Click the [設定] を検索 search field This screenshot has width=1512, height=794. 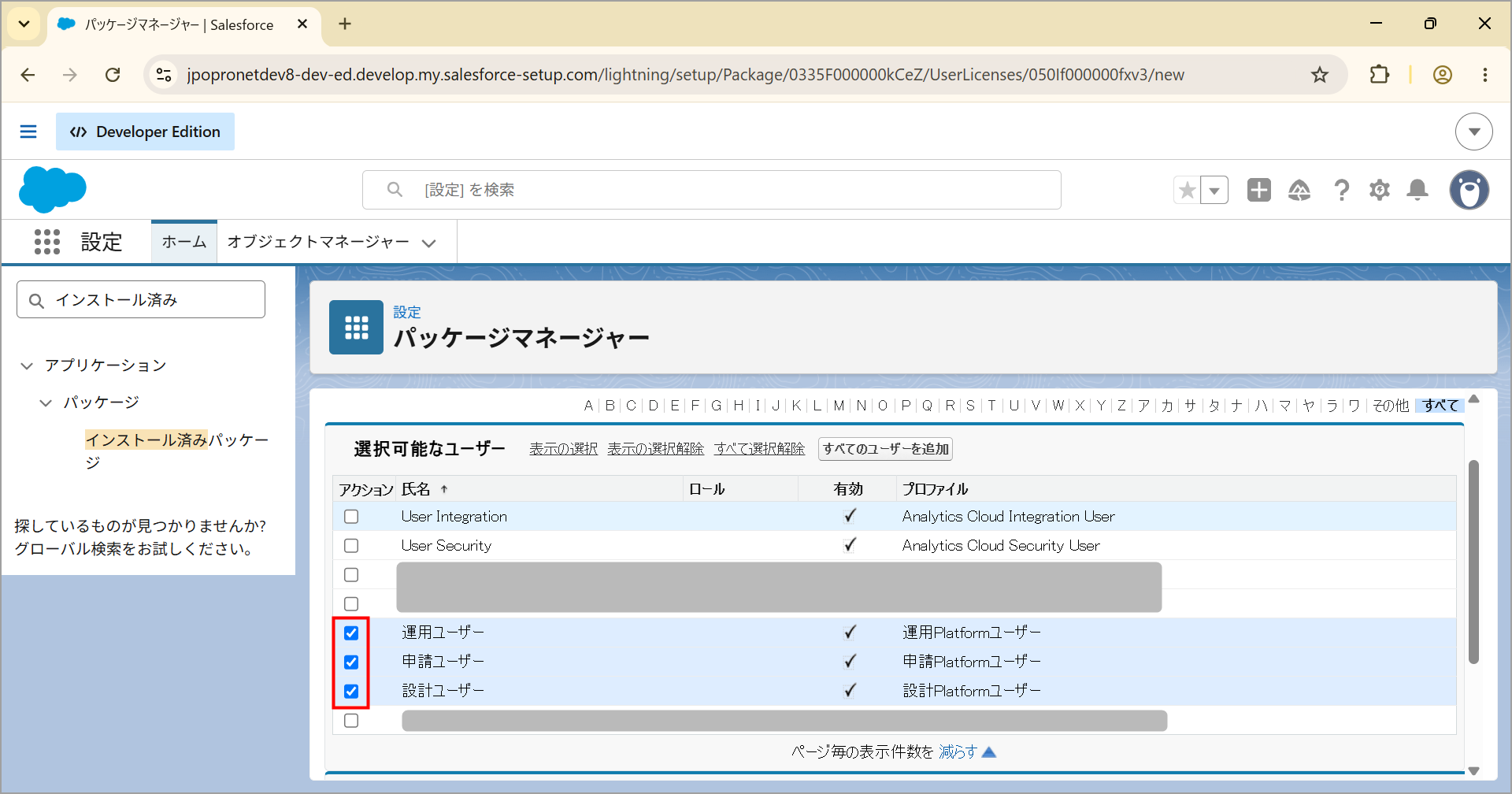pyautogui.click(x=712, y=190)
